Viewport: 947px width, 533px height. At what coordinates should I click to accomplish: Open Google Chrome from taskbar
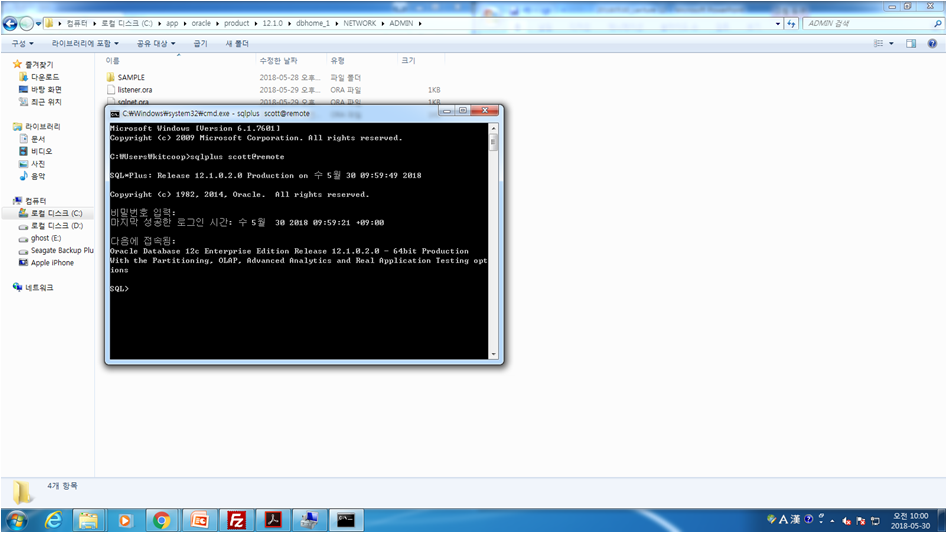click(x=161, y=520)
